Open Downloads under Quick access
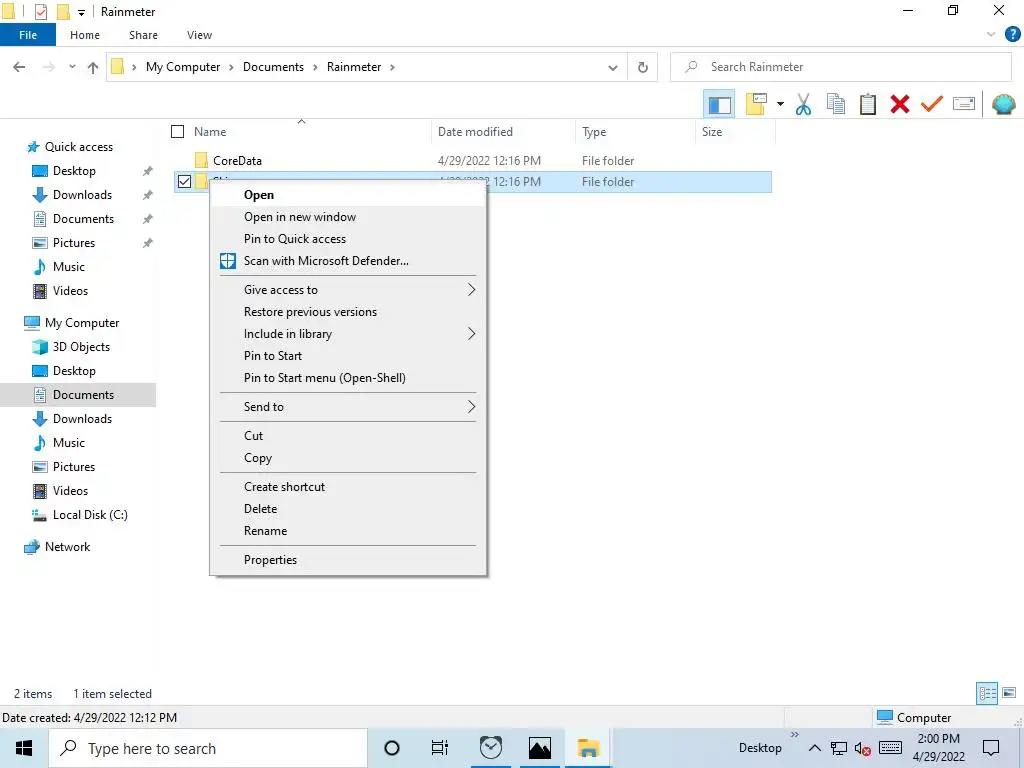 pyautogui.click(x=82, y=195)
